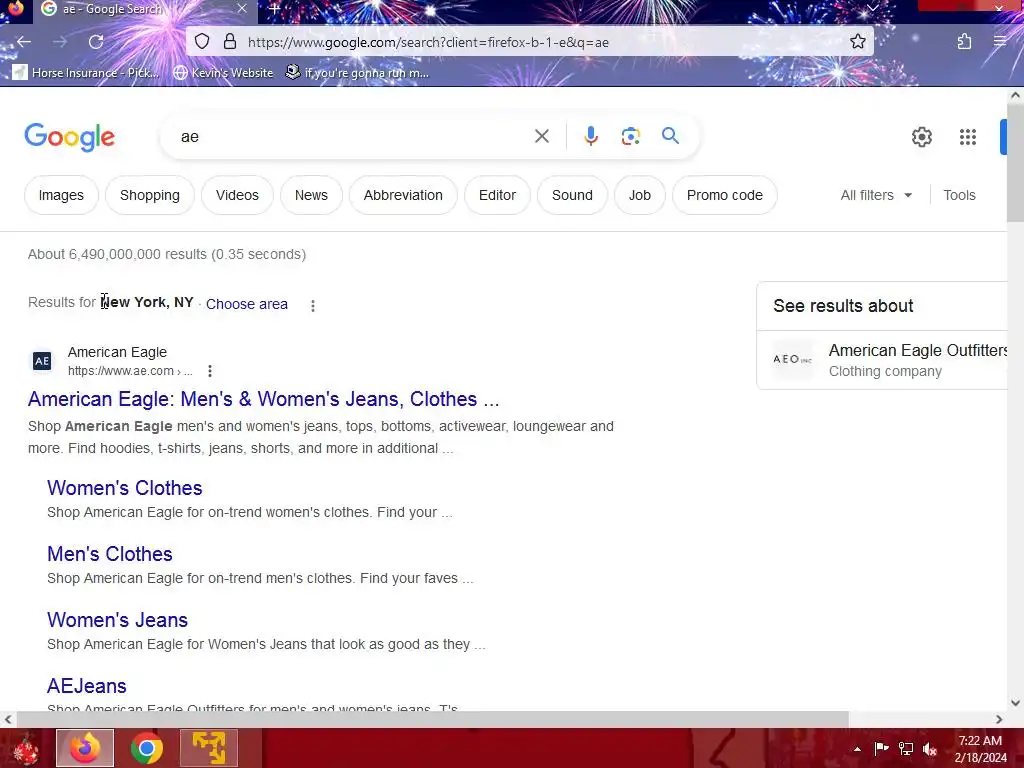This screenshot has height=768, width=1024.
Task: Select the Promo code filter chip
Action: coord(724,195)
